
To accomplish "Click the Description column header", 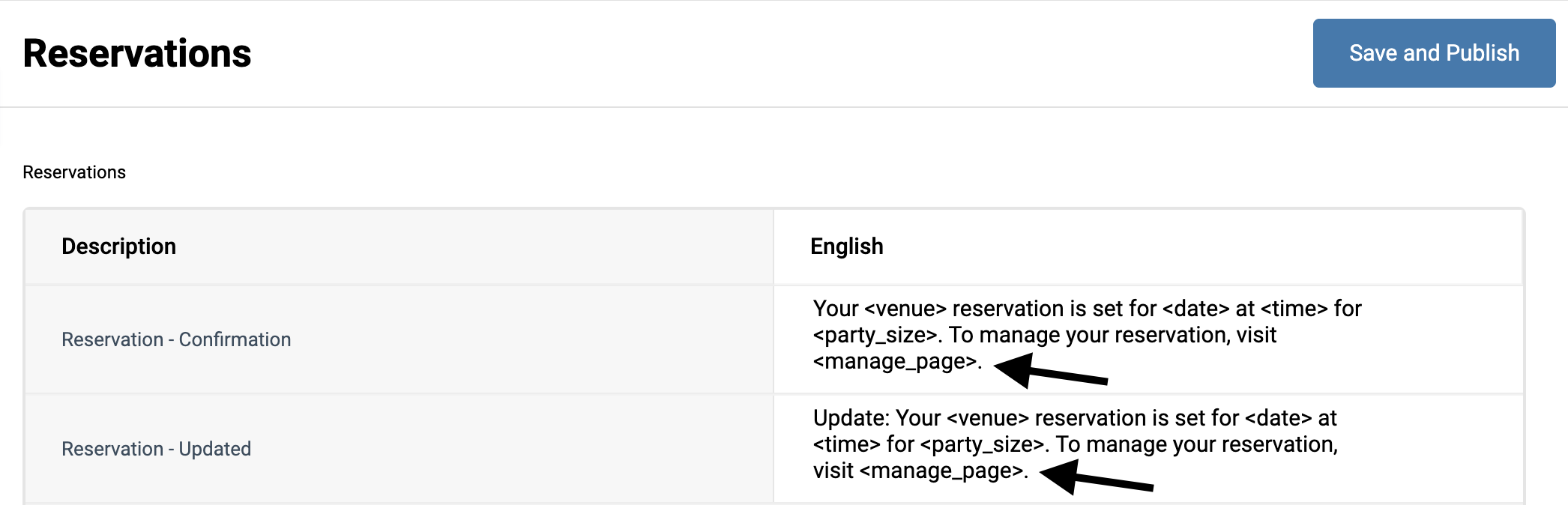I will (x=119, y=246).
